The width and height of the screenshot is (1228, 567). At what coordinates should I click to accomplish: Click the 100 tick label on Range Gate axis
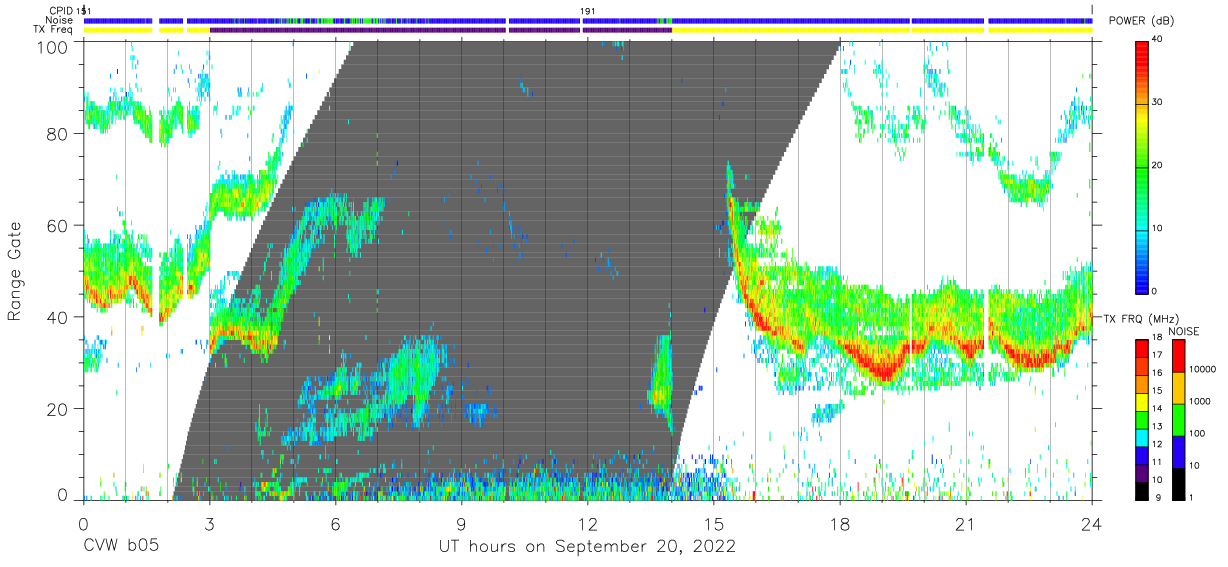(53, 46)
